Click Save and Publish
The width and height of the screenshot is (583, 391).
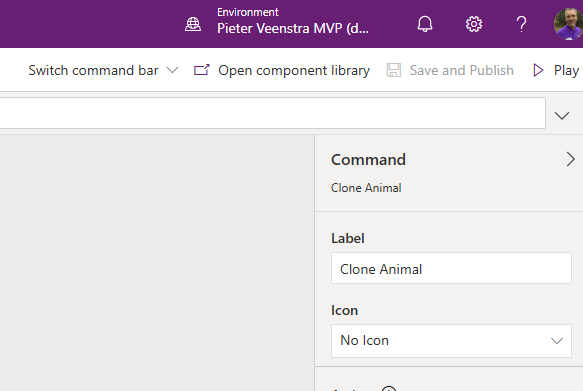pos(450,70)
